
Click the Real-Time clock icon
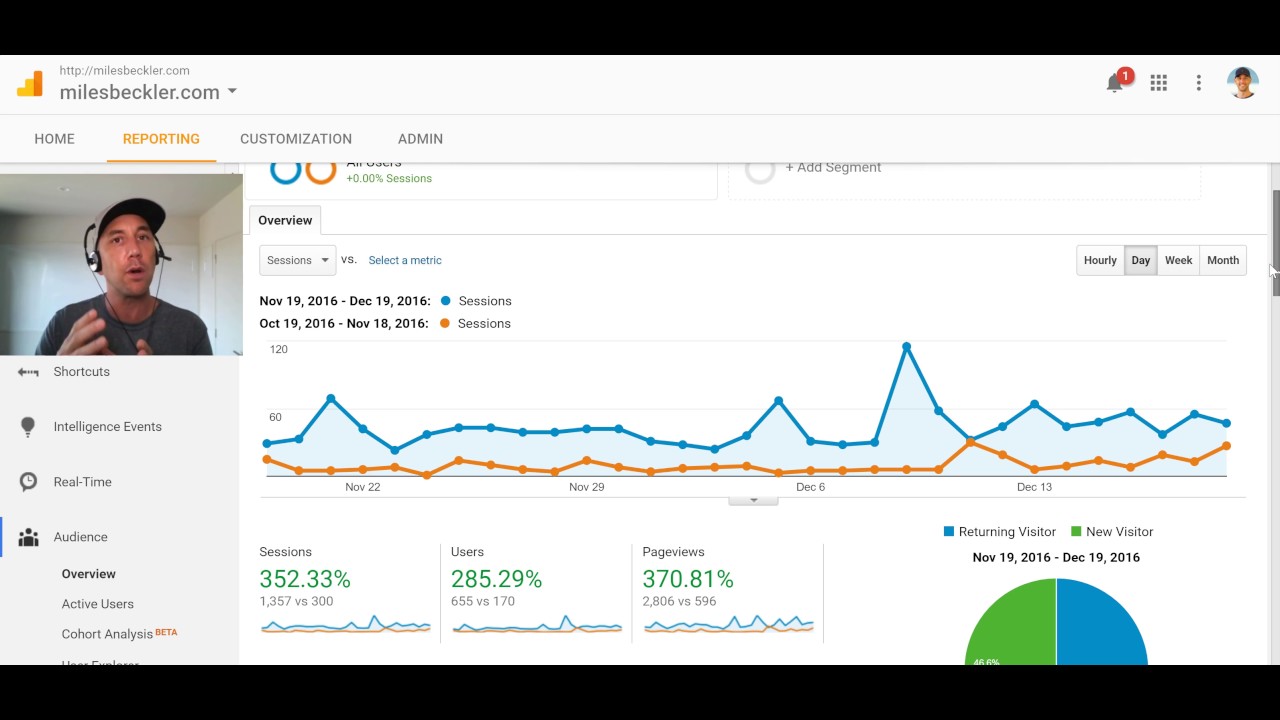tap(28, 482)
